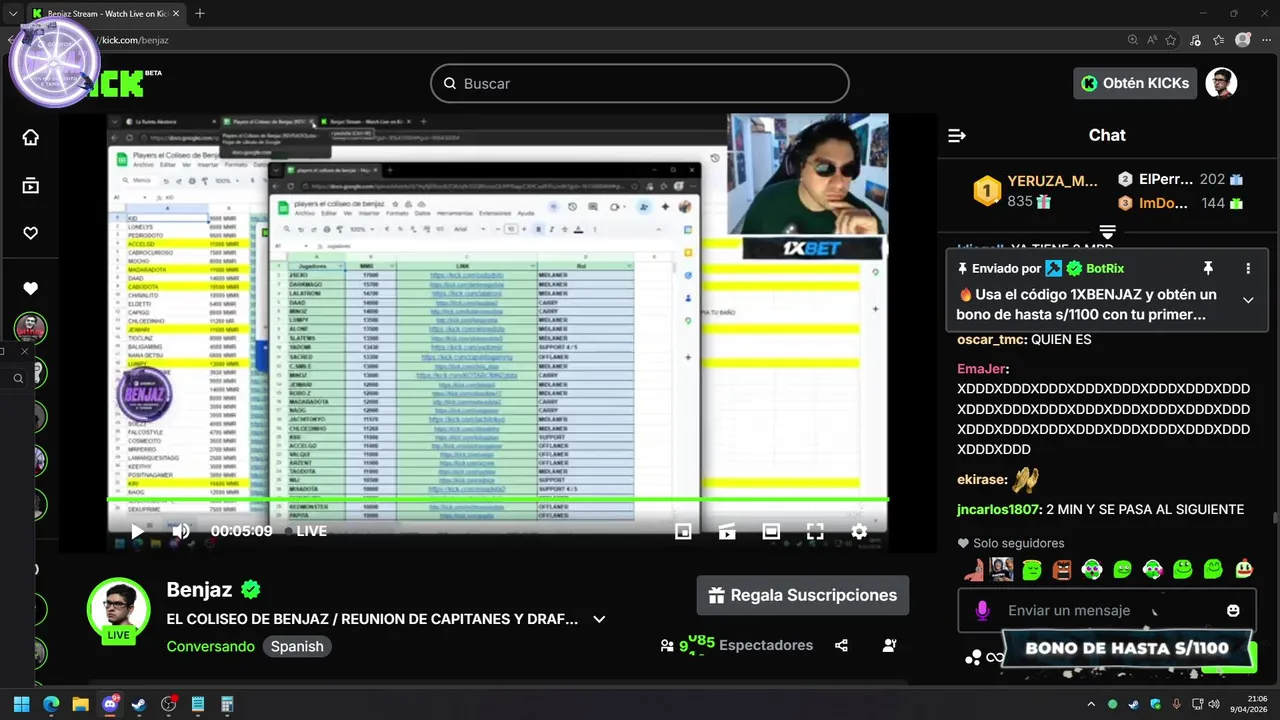Open a new browser tab
Viewport: 1280px width, 720px height.
pyautogui.click(x=200, y=13)
